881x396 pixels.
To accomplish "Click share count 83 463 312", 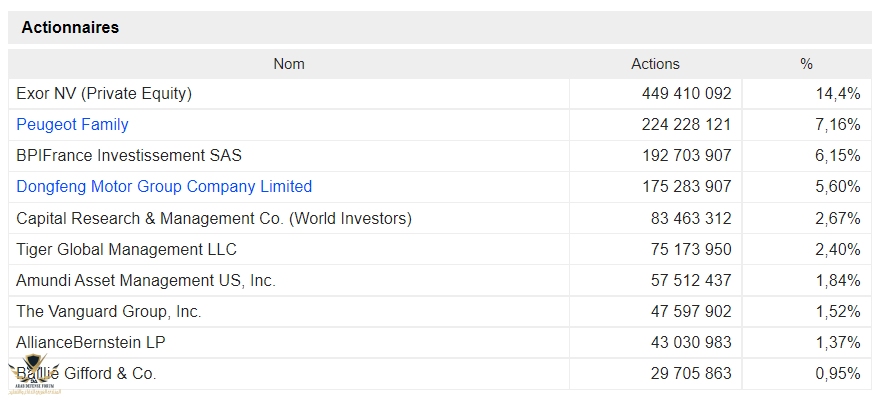I will tap(691, 218).
